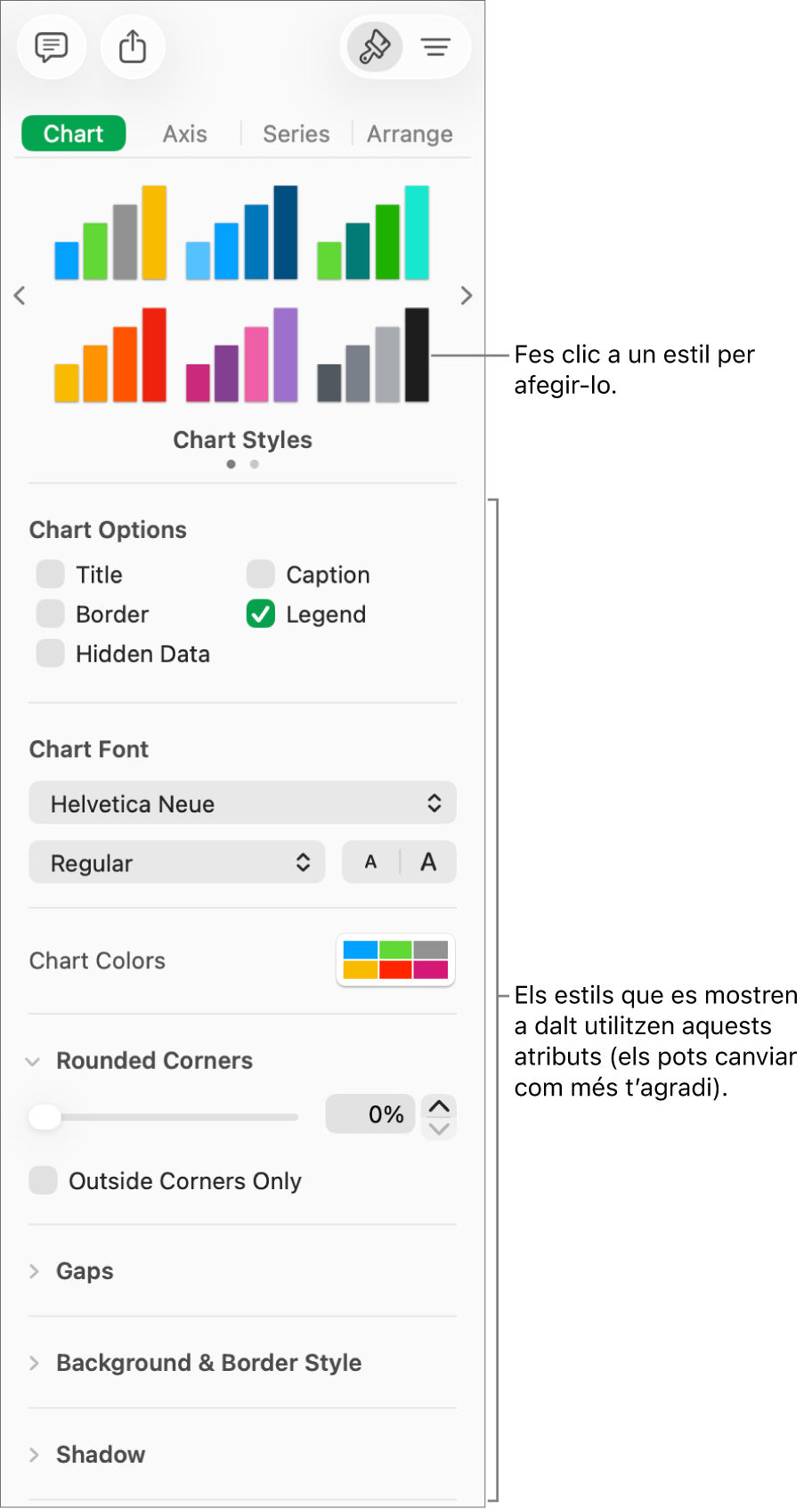Click the comment speech bubble icon
This screenshot has width=812, height=1509.
tap(51, 46)
